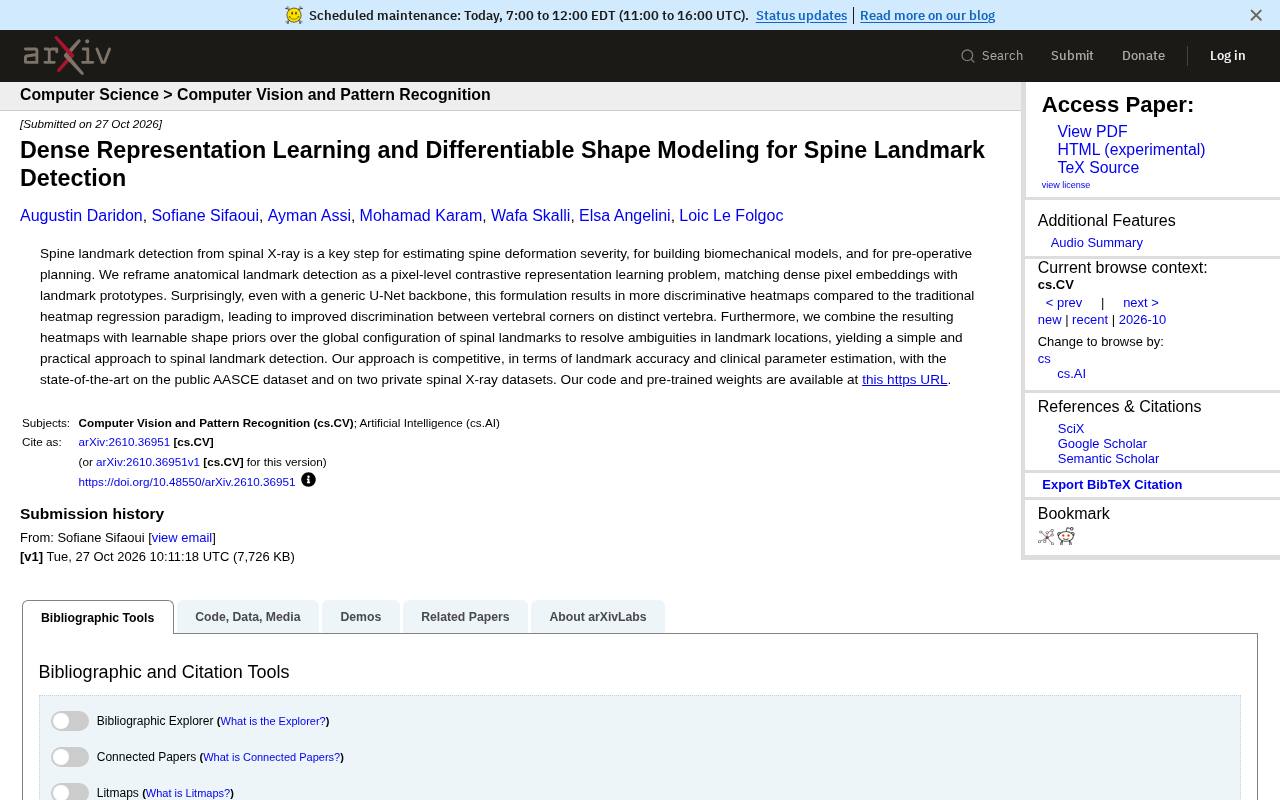Click Log in button
This screenshot has height=800, width=1280.
pyautogui.click(x=1227, y=56)
